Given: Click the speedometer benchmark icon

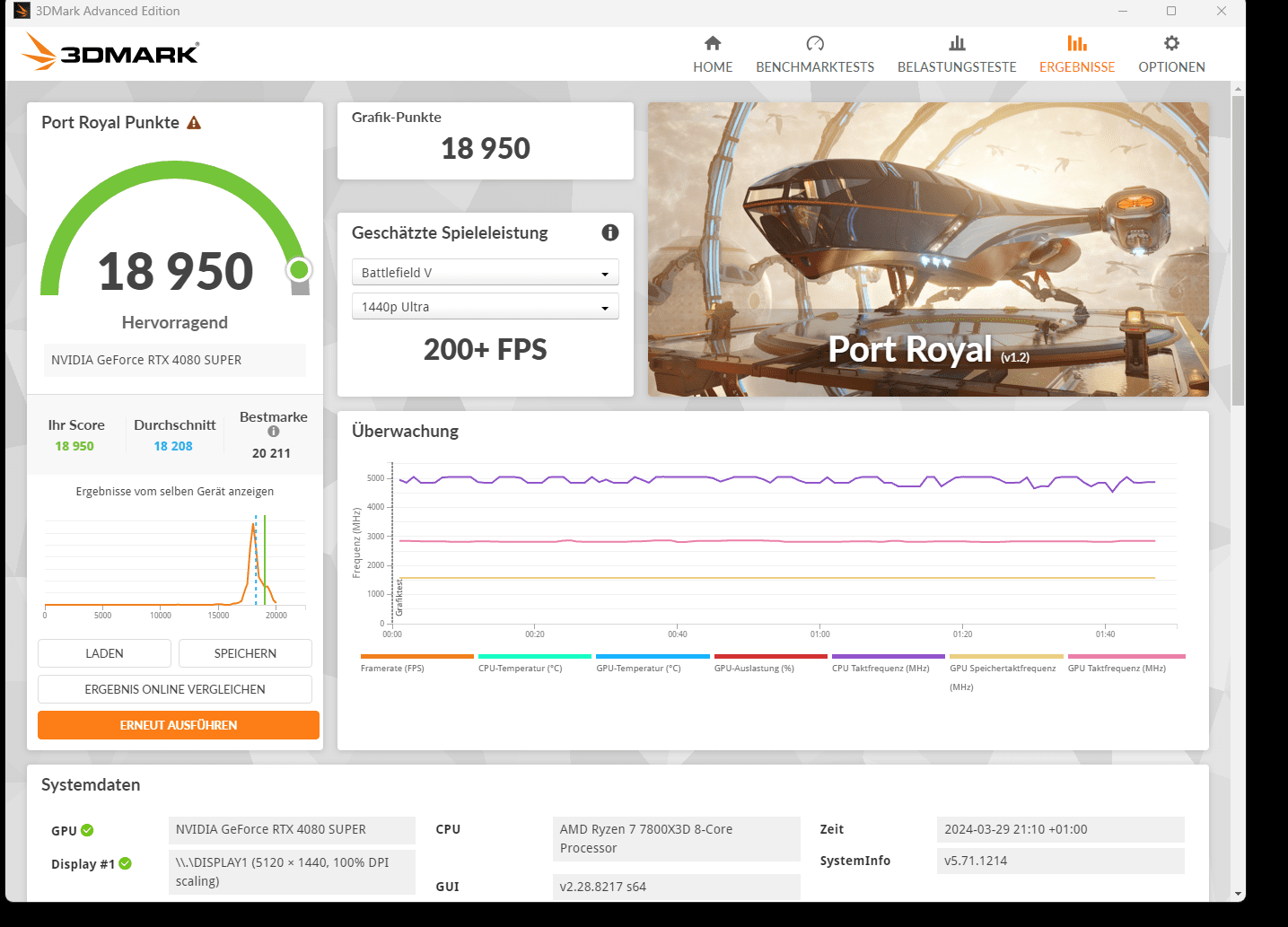Looking at the screenshot, I should [x=815, y=43].
